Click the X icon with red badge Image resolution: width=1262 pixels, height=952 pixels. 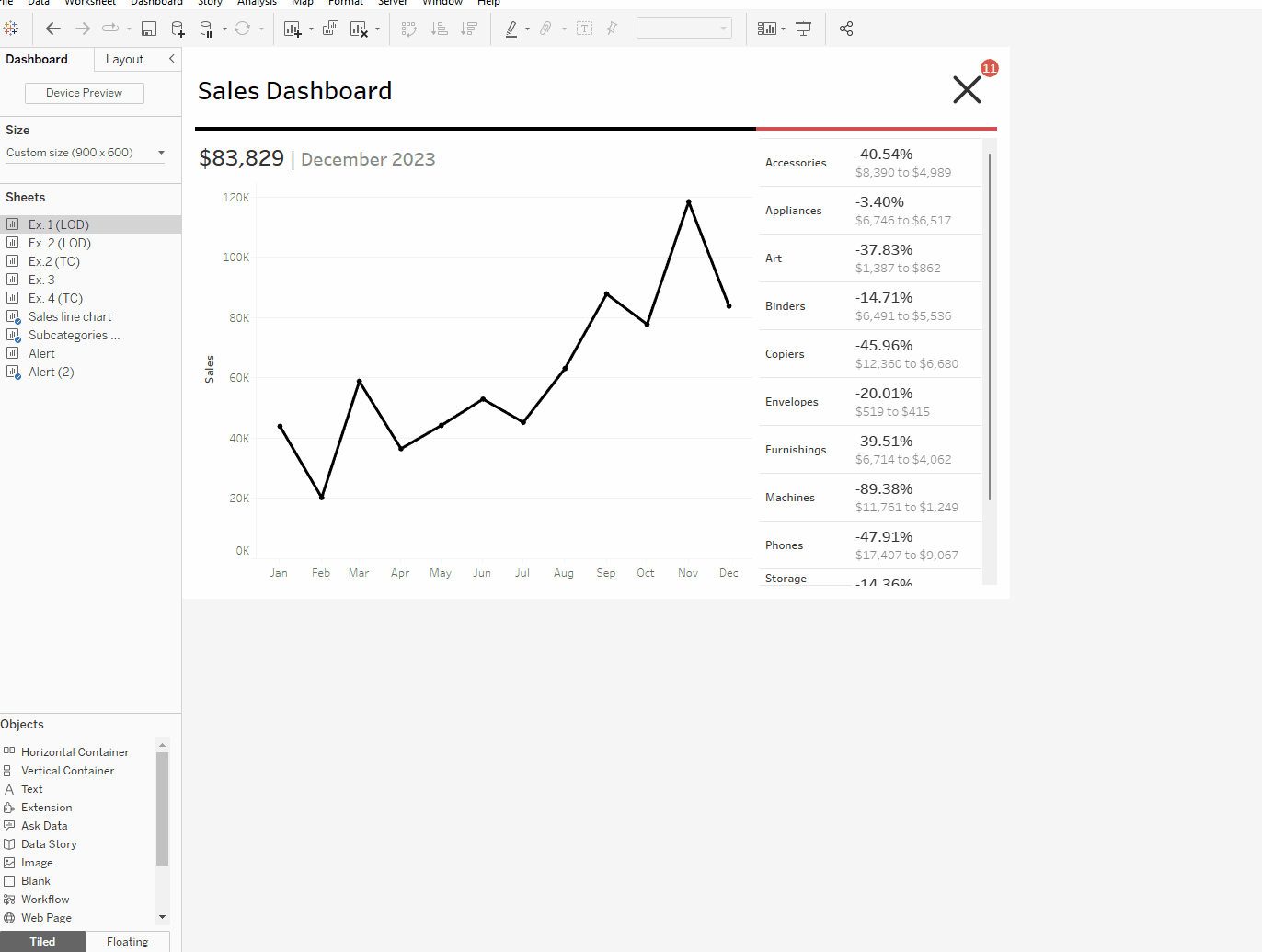pos(968,89)
